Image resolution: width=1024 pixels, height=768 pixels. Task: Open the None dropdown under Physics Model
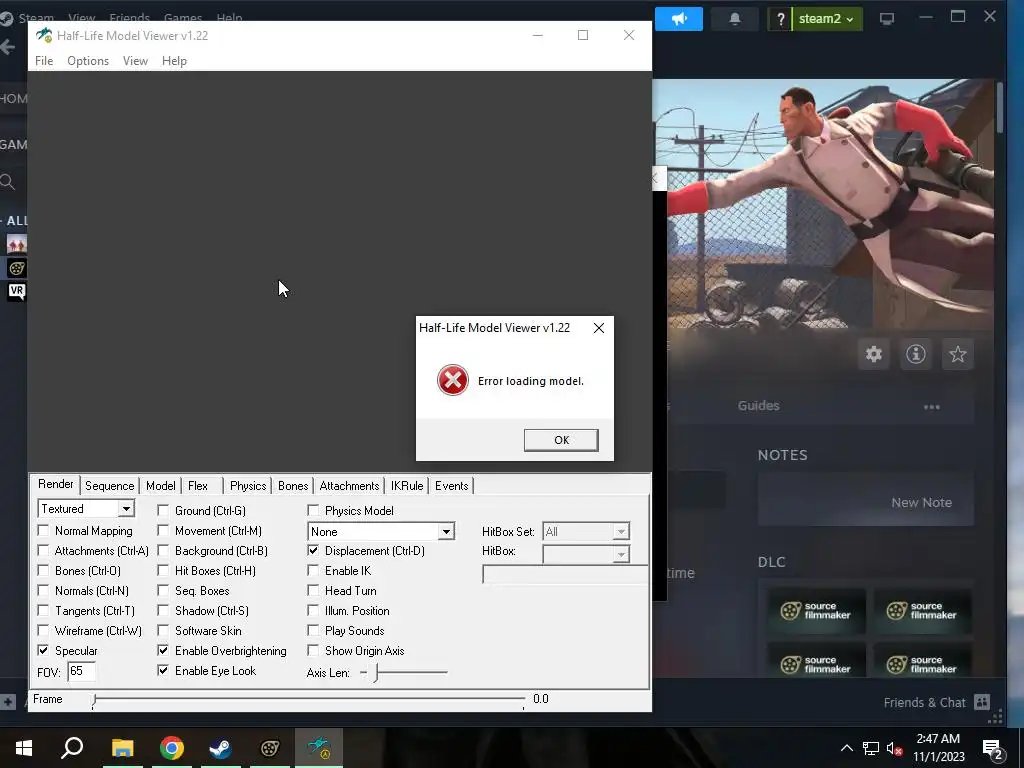(446, 532)
